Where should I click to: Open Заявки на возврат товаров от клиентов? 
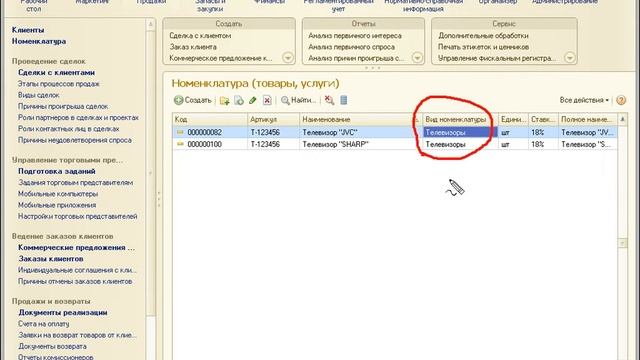point(77,335)
